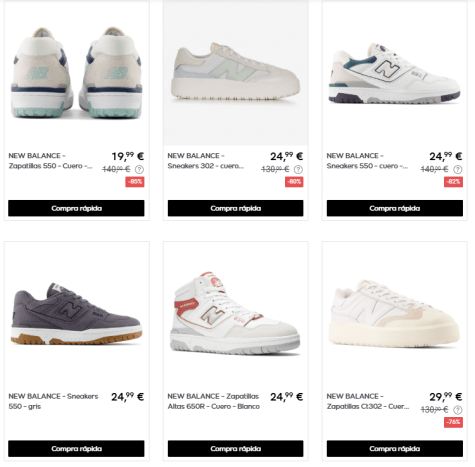The height and width of the screenshot is (467, 475).
Task: Open the Zapatillas Altas 650R - Cuero - Blanco title
Action: click(214, 401)
